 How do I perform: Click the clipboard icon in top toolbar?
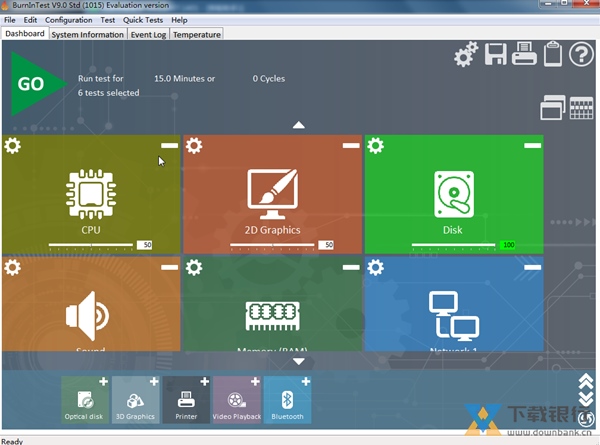click(553, 55)
